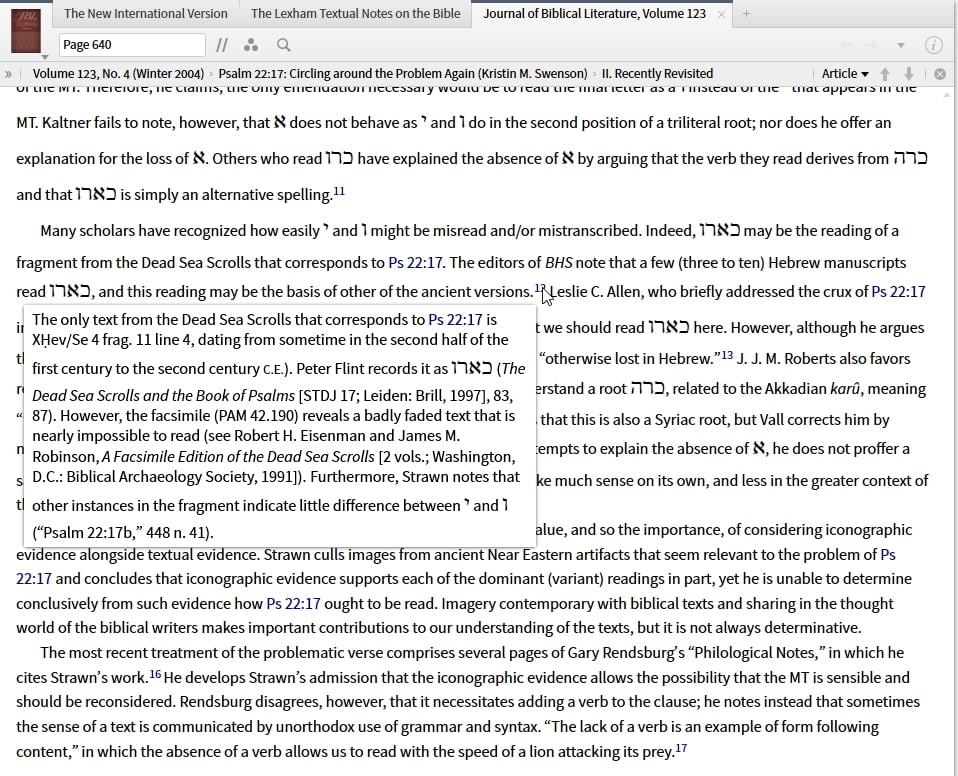Click the vertical scrollbar up arrow
The height and width of the screenshot is (776, 958).
click(948, 94)
